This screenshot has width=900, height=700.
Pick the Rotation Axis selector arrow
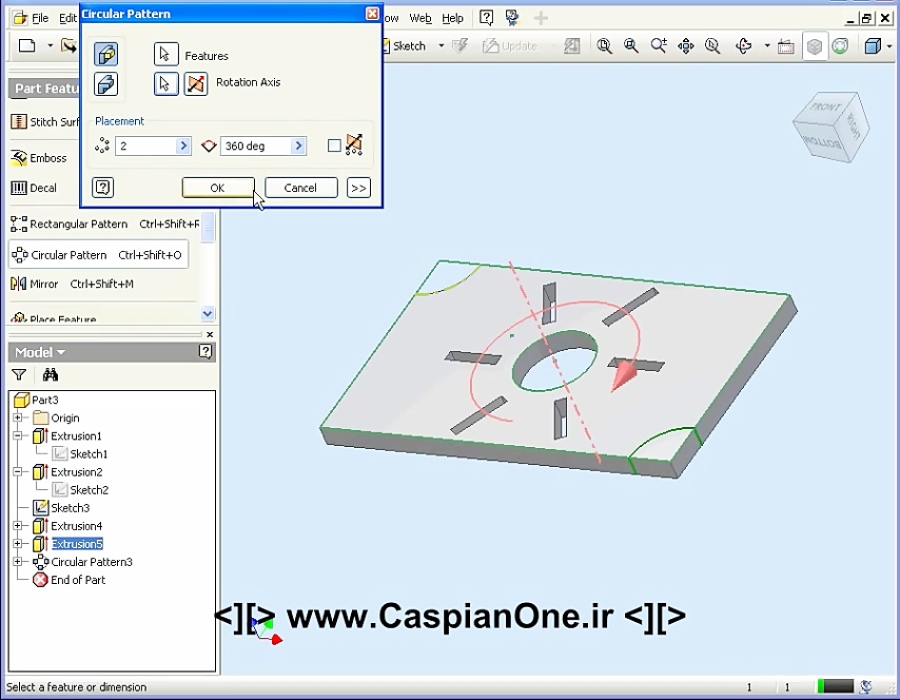[x=166, y=83]
